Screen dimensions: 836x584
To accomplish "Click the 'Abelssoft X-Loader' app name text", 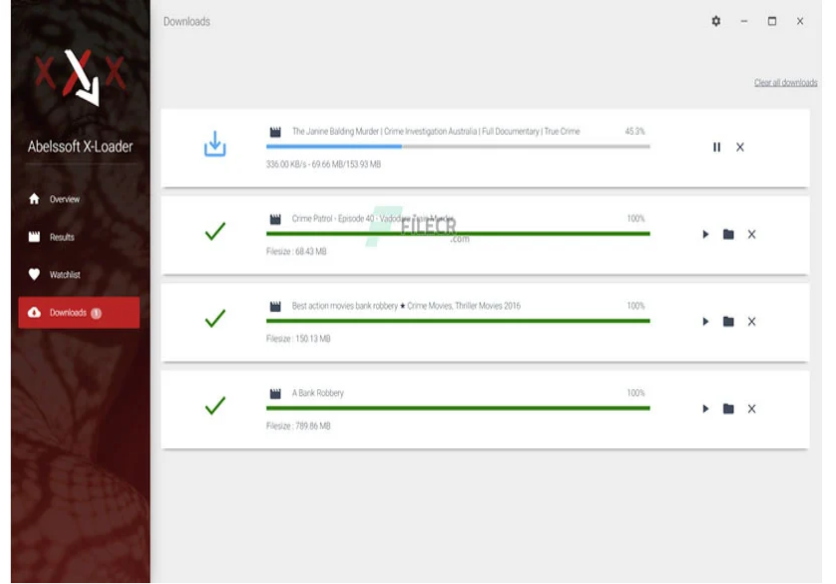I will click(x=80, y=147).
